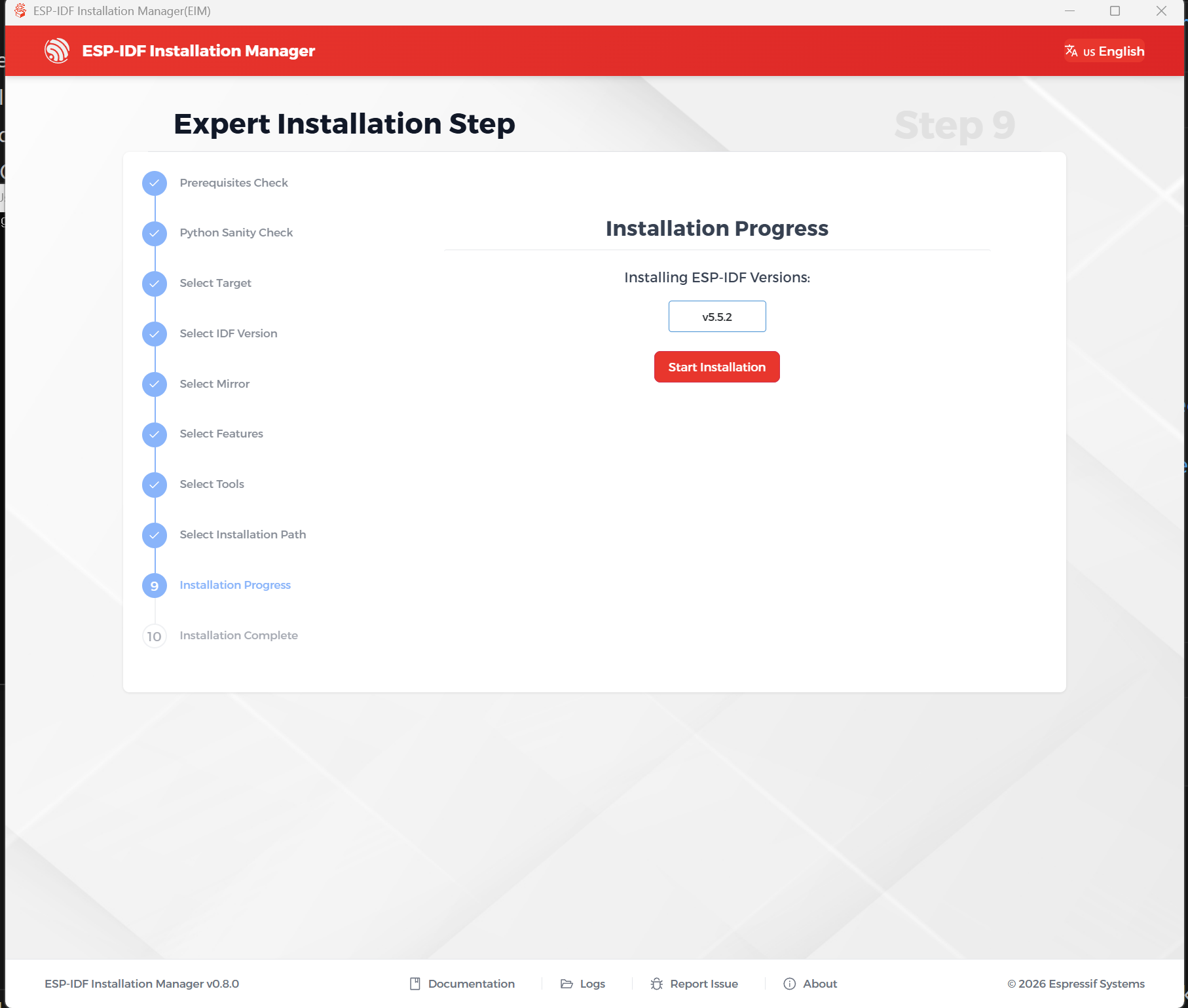1188x1008 pixels.
Task: Go to the Prerequisites Check step
Action: coord(234,183)
